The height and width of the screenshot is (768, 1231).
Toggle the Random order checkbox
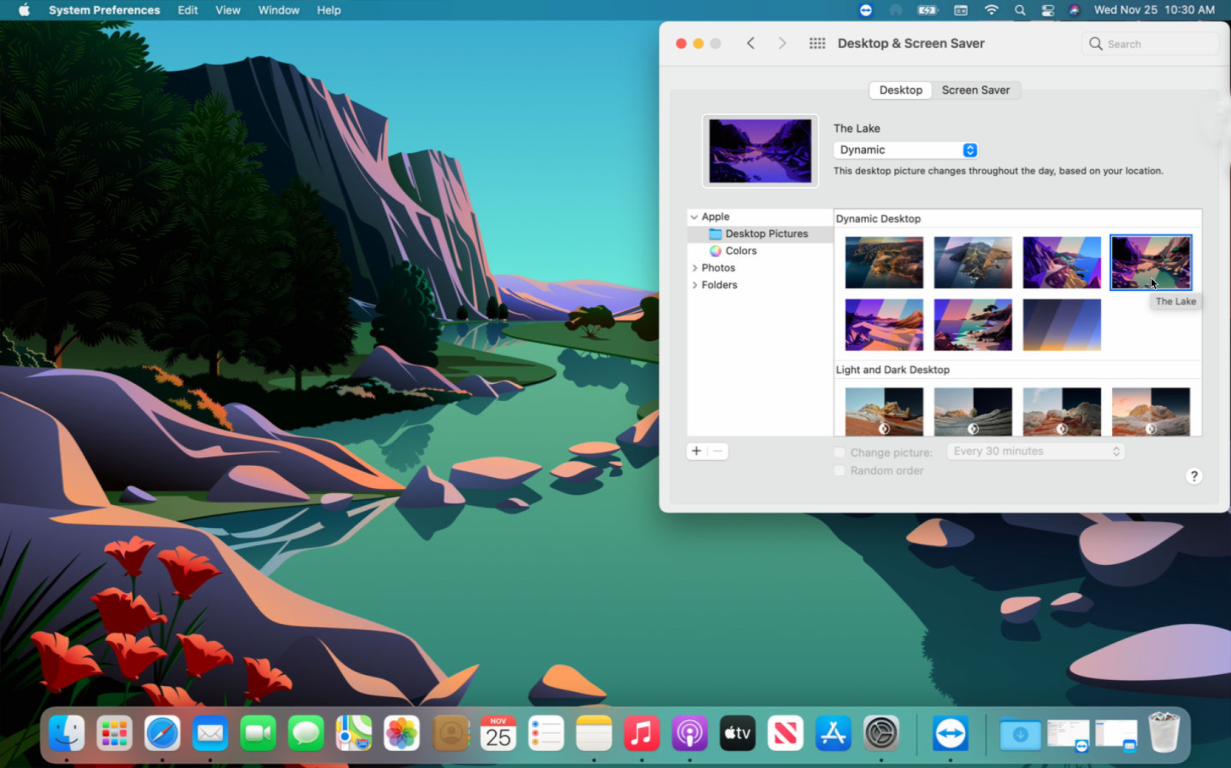[x=840, y=471]
